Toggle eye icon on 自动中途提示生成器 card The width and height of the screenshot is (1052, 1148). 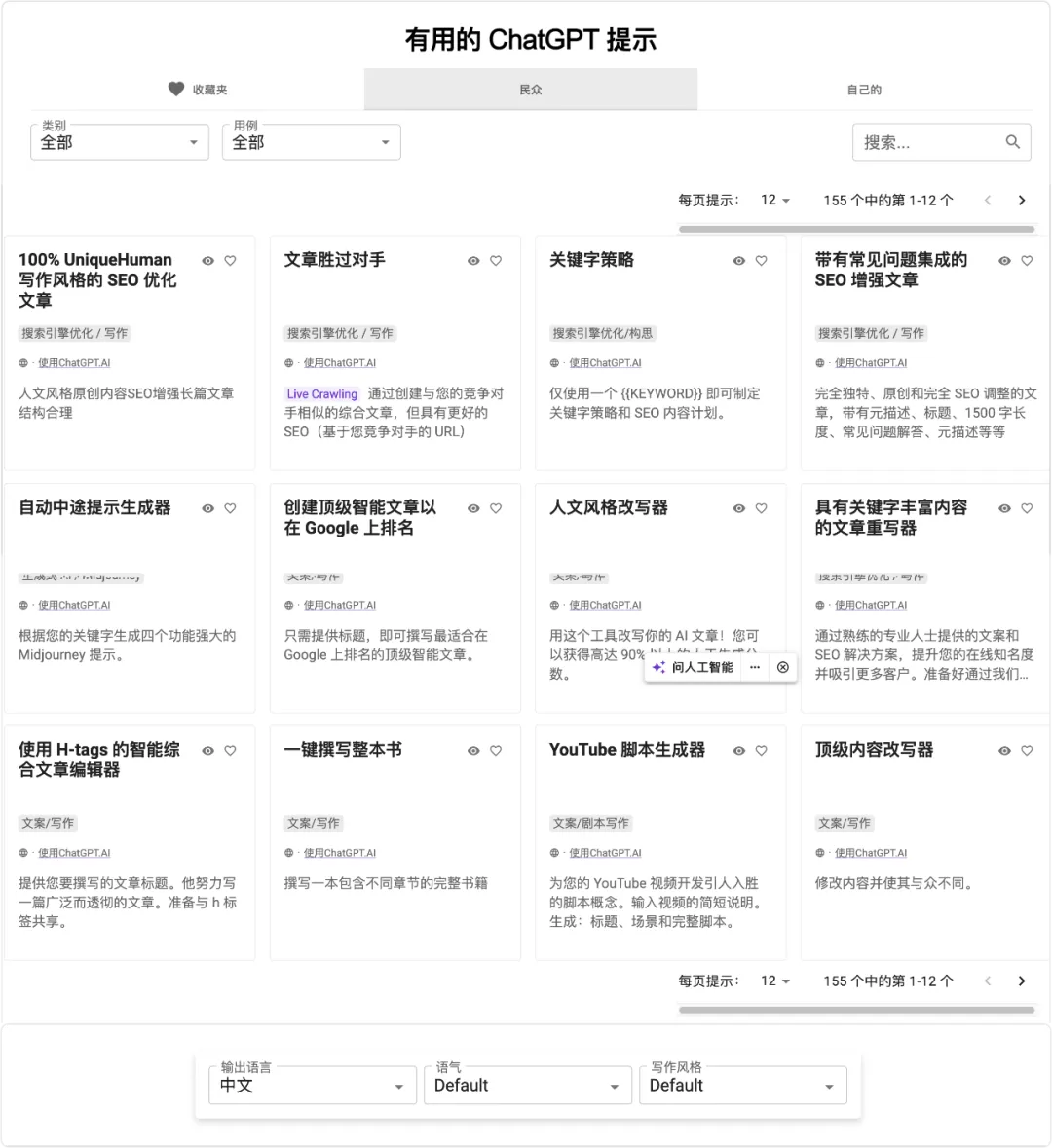tap(208, 508)
